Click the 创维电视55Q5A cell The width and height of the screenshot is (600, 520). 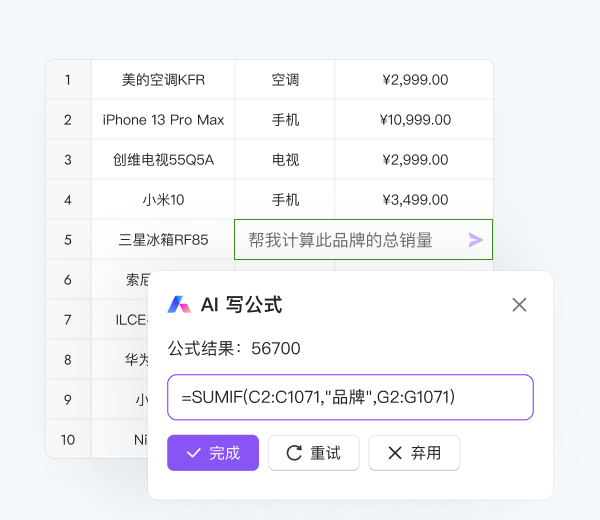coord(163,160)
